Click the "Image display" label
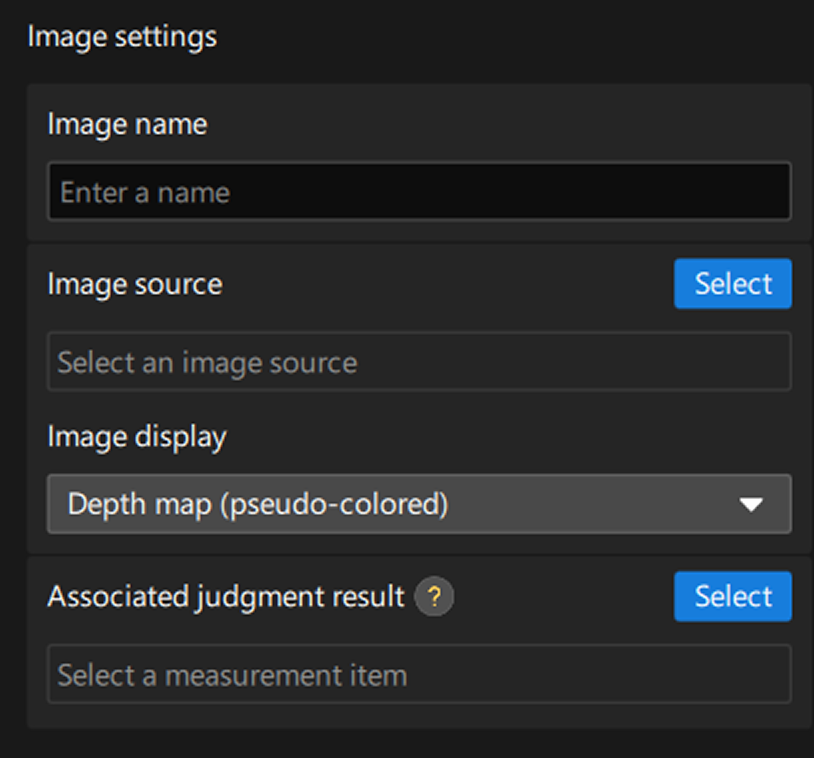The image size is (814, 758). tap(137, 437)
